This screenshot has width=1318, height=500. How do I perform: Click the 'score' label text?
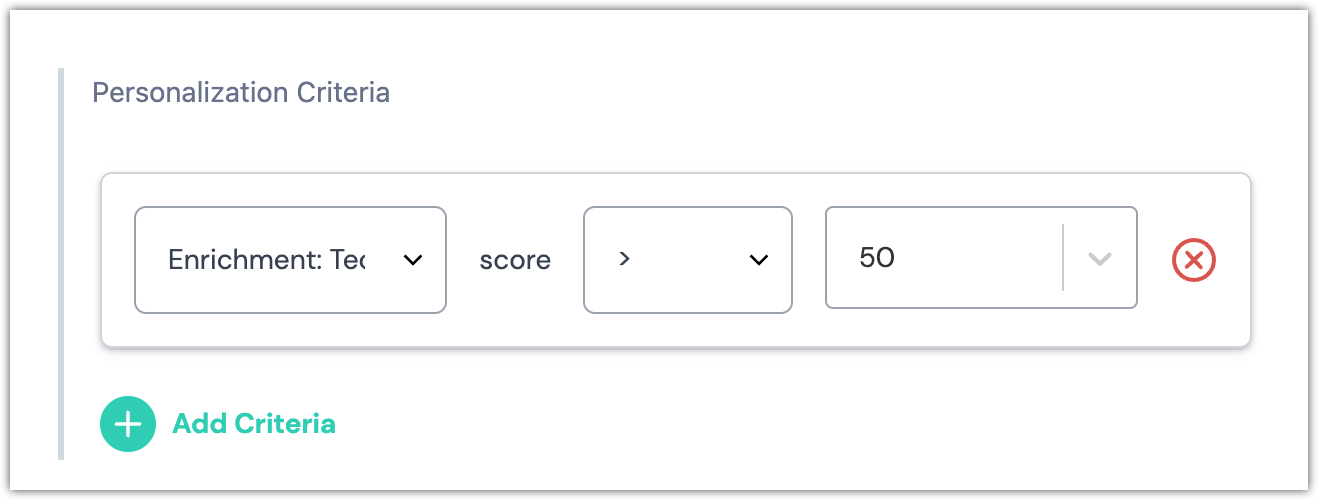tap(515, 260)
